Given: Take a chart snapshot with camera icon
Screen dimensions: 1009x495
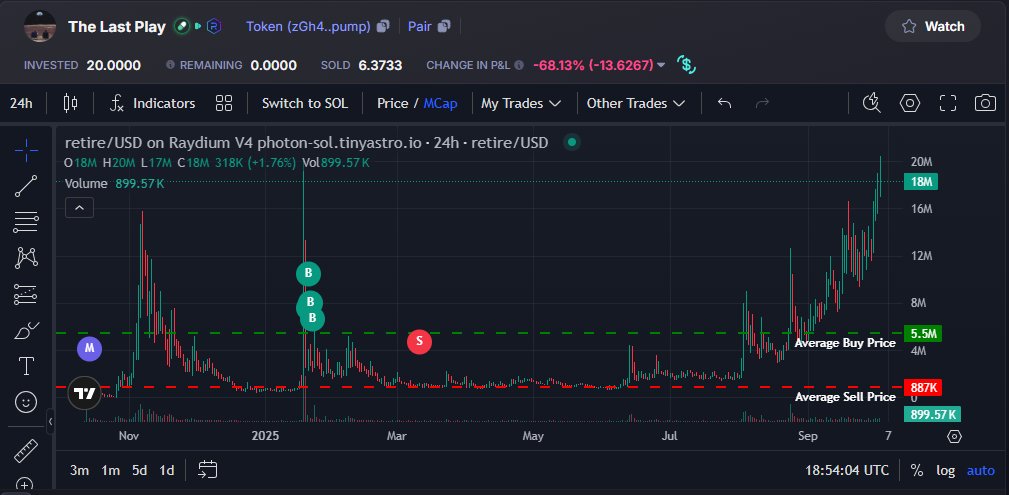Looking at the screenshot, I should pyautogui.click(x=985, y=103).
